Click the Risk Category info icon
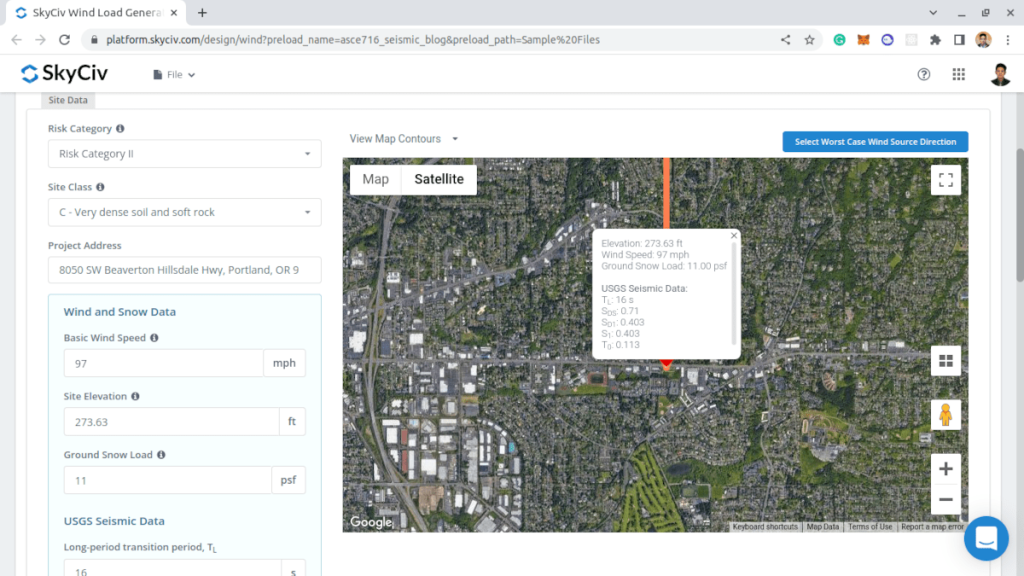 coord(120,129)
